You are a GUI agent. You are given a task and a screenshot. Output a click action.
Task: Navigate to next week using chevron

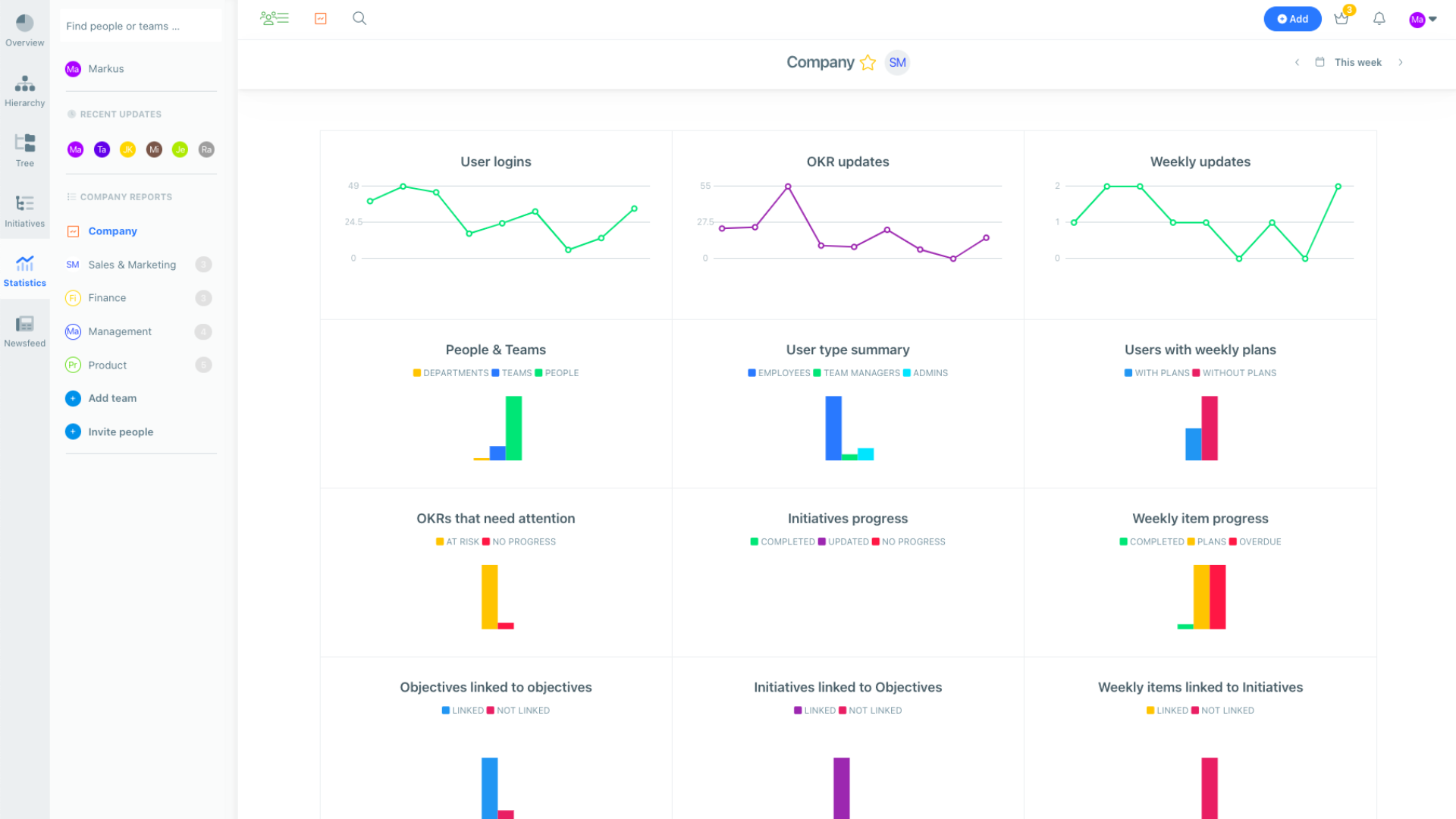pyautogui.click(x=1401, y=62)
